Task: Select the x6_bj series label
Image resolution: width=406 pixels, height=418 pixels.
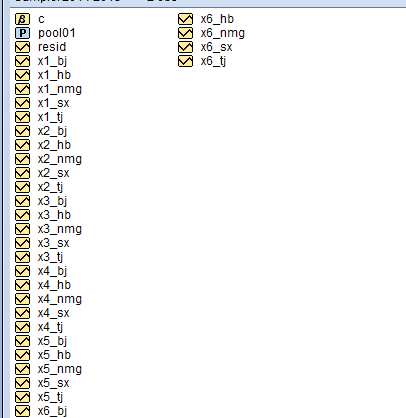Action: 52,411
